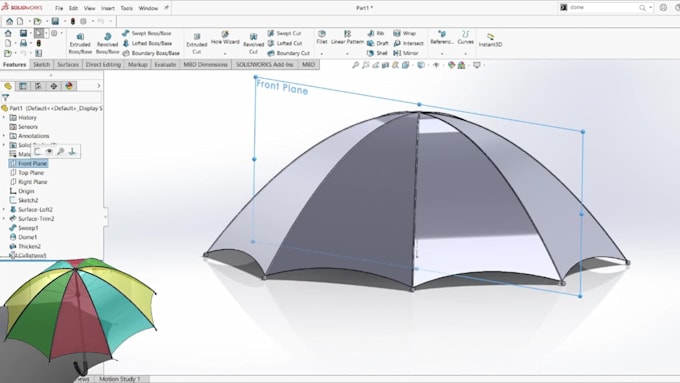Select the Extruded Boss/Base tool

[80, 43]
